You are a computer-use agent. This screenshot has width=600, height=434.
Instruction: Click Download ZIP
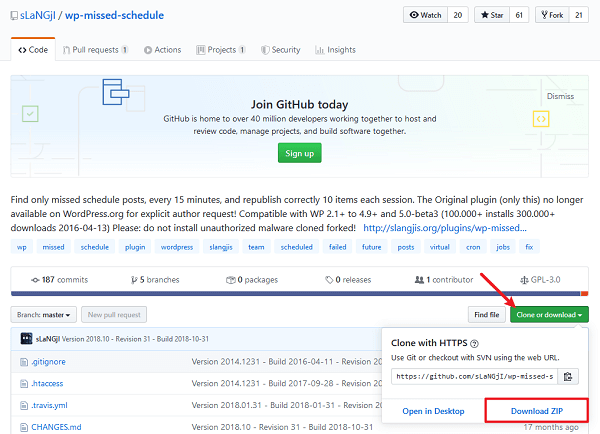536,411
